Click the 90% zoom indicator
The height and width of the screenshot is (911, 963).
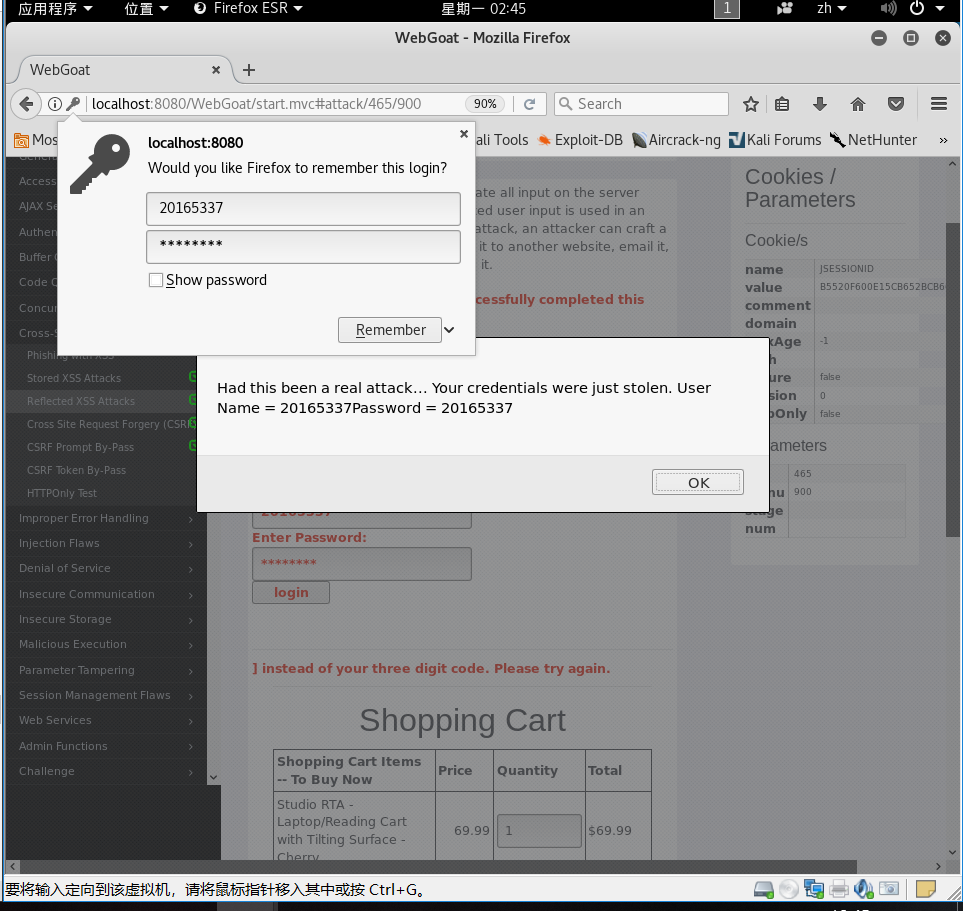[485, 104]
